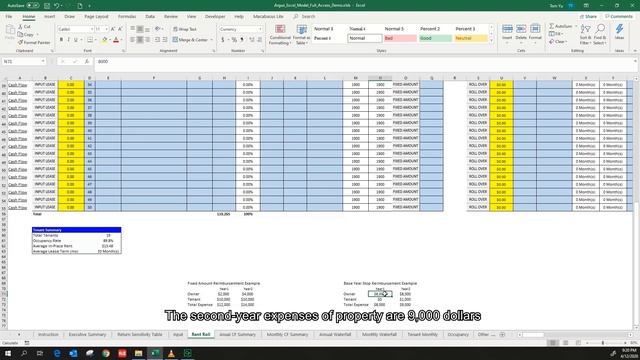Viewport: 640px width, 360px height.
Task: Toggle Wrap Text
Action: [x=184, y=29]
